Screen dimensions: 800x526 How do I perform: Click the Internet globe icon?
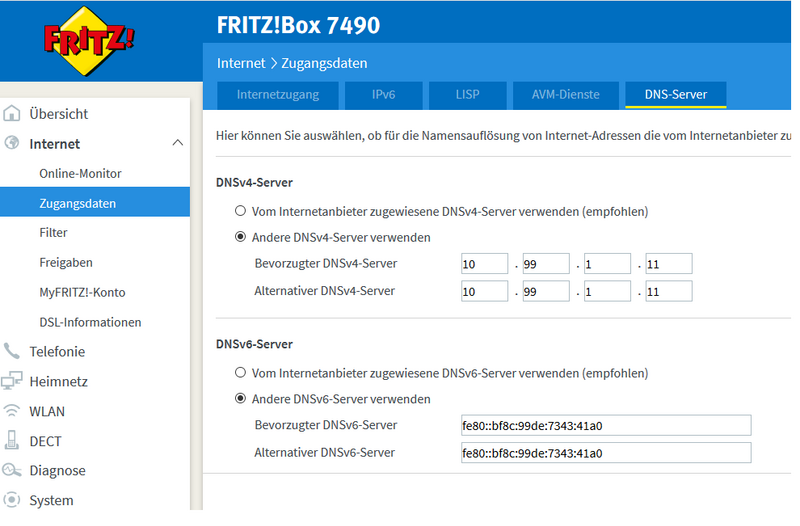coord(12,144)
